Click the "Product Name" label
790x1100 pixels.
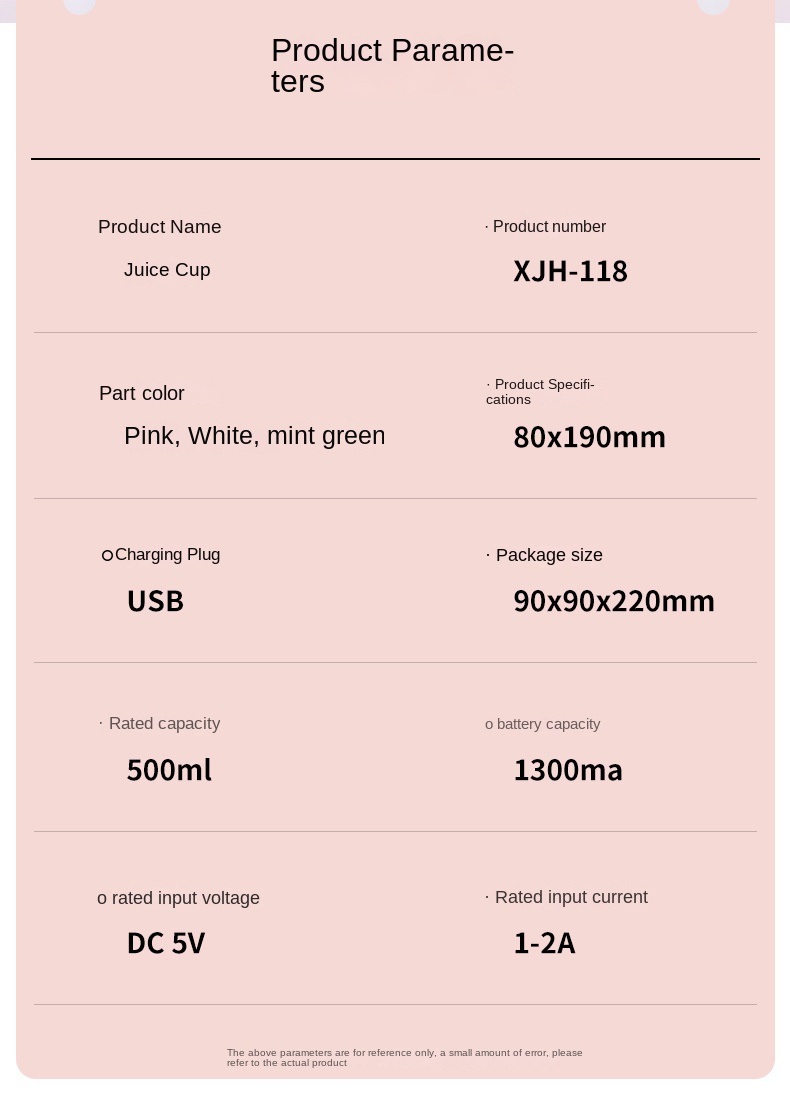click(x=160, y=227)
